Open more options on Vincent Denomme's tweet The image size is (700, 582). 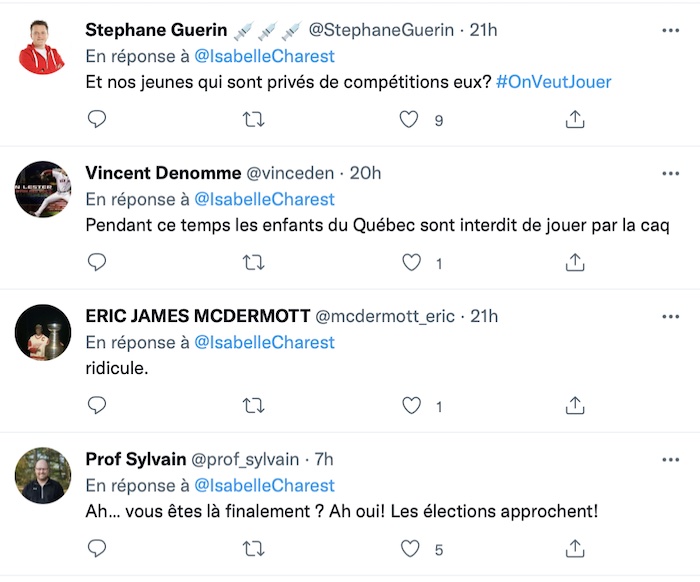coord(670,174)
